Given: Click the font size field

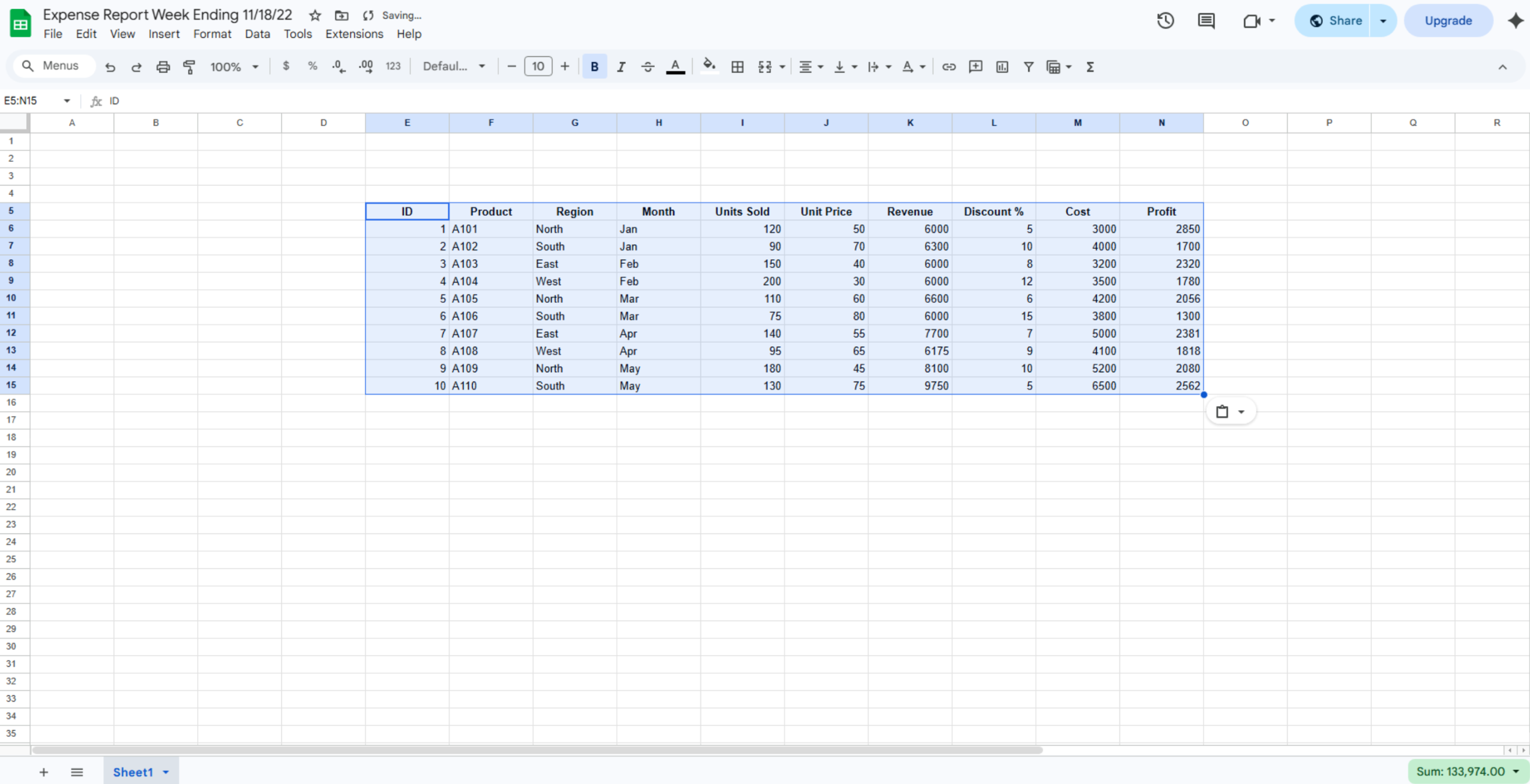Looking at the screenshot, I should pos(538,67).
